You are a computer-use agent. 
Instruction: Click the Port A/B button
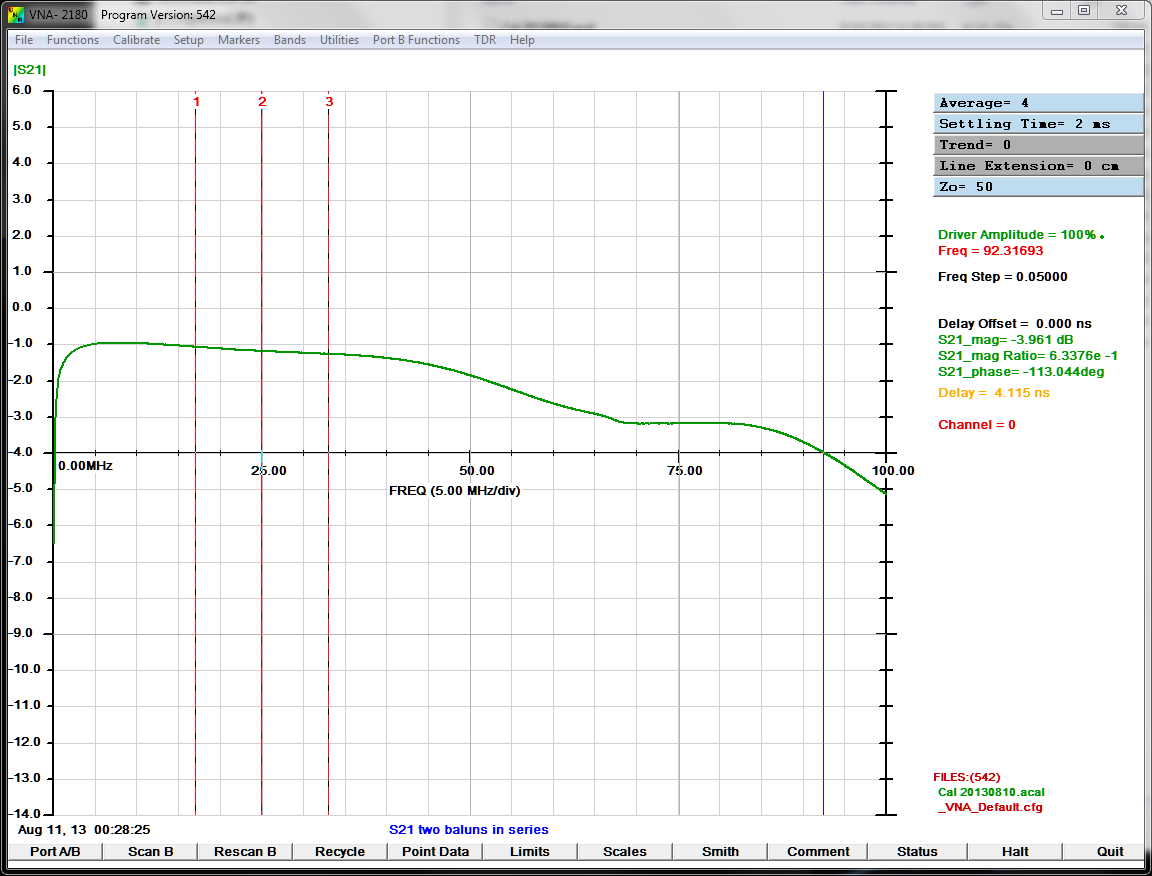coord(55,852)
